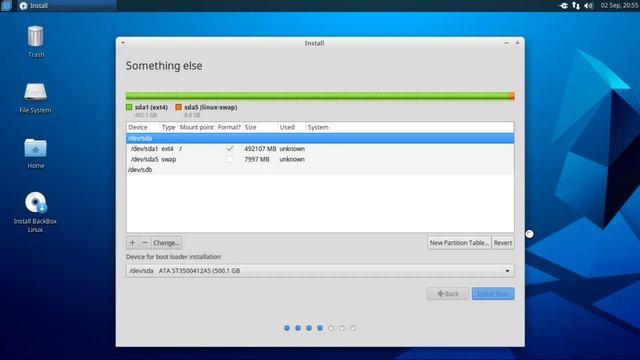640x360 pixels.
Task: Launch the Install BackBox Linux desktop icon
Action: coord(36,211)
